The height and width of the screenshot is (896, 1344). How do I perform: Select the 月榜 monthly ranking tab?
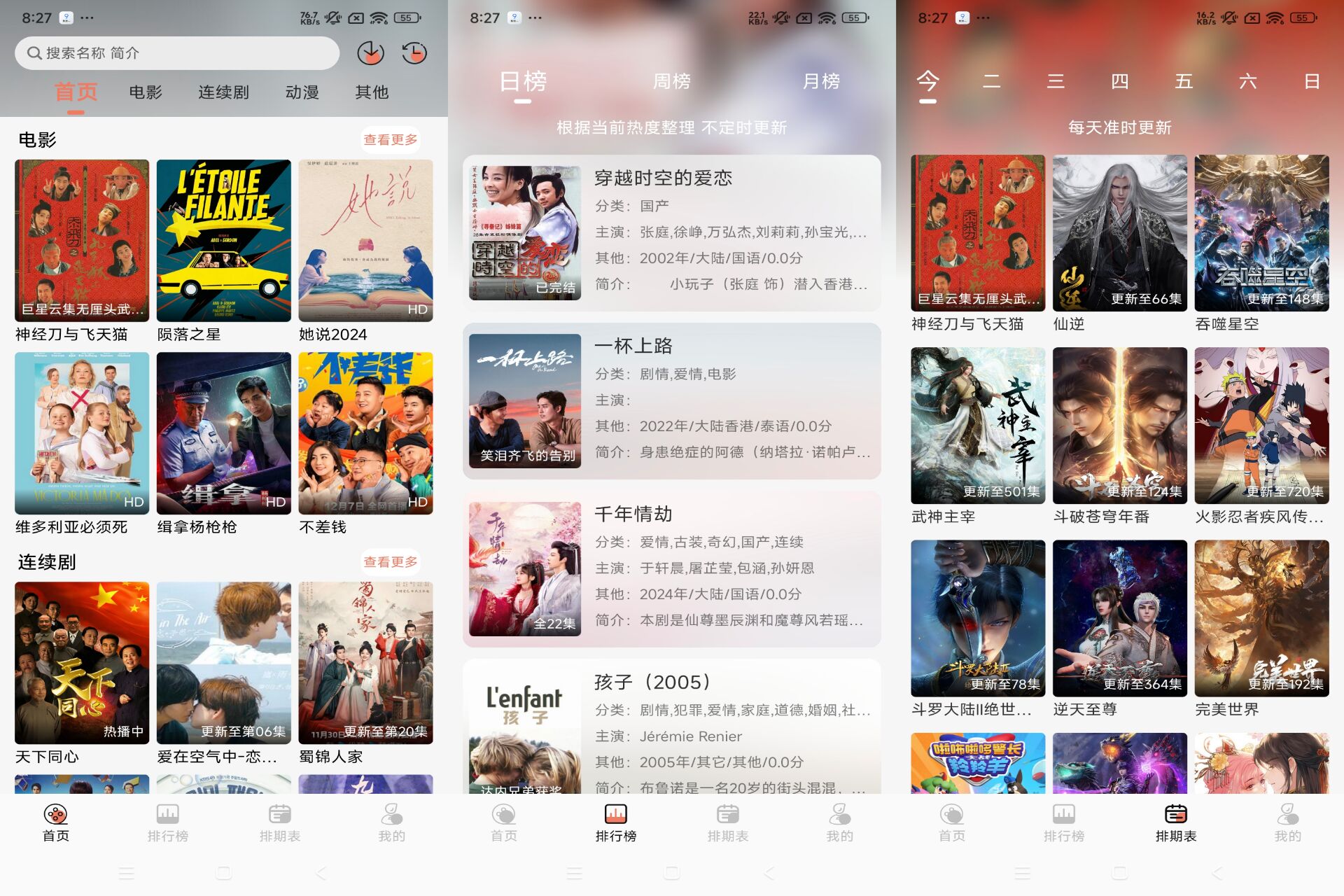point(821,82)
